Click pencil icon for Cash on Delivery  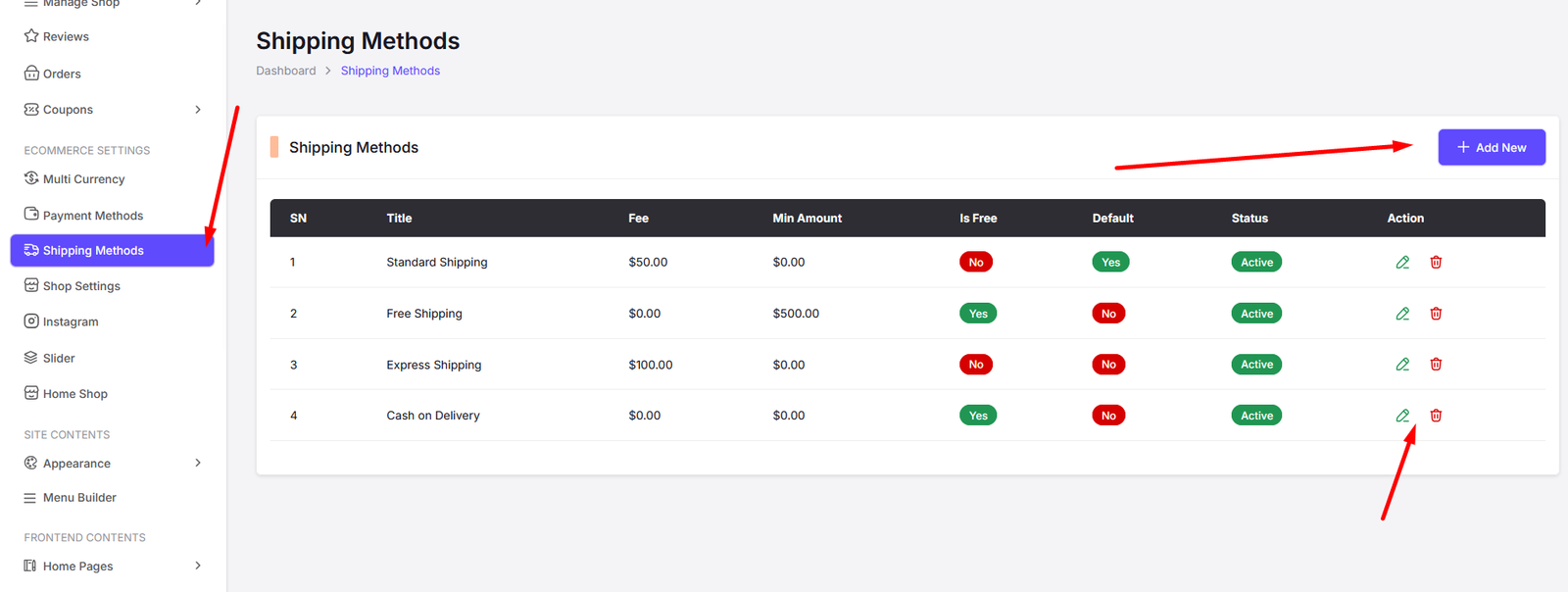pyautogui.click(x=1402, y=416)
